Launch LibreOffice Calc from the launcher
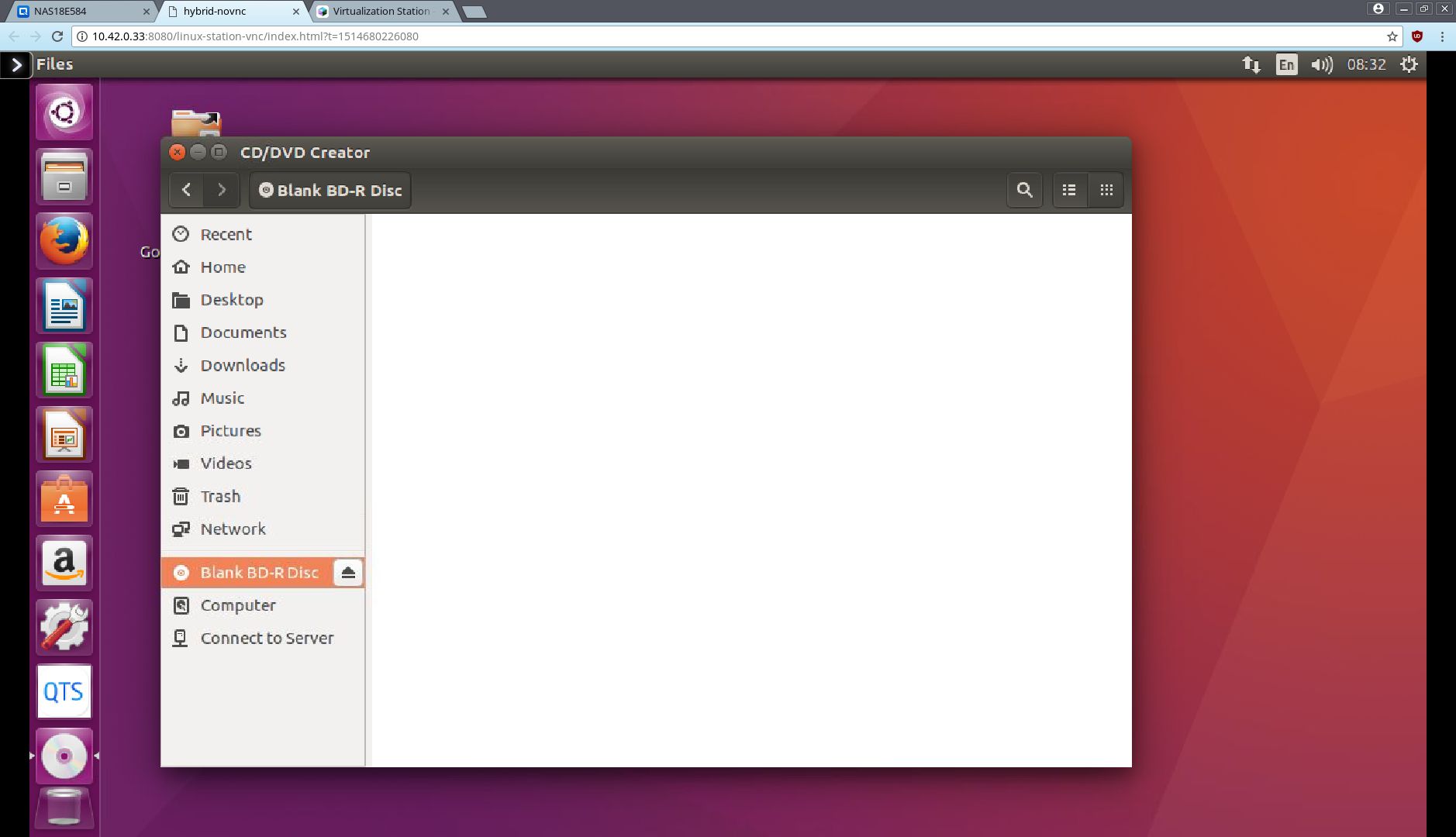Image resolution: width=1456 pixels, height=837 pixels. (x=64, y=370)
